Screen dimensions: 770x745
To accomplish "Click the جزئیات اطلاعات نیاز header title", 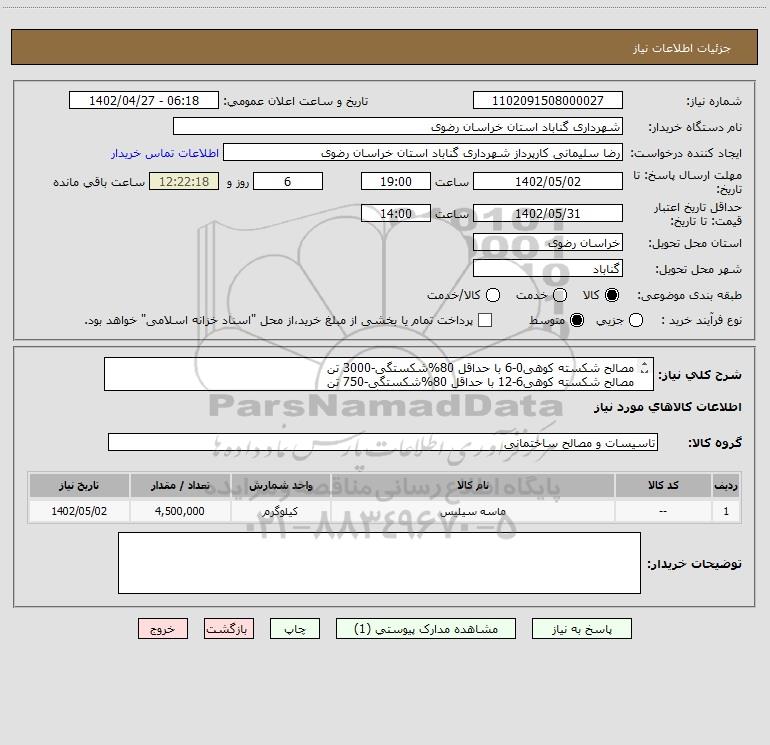I will pyautogui.click(x=682, y=48).
